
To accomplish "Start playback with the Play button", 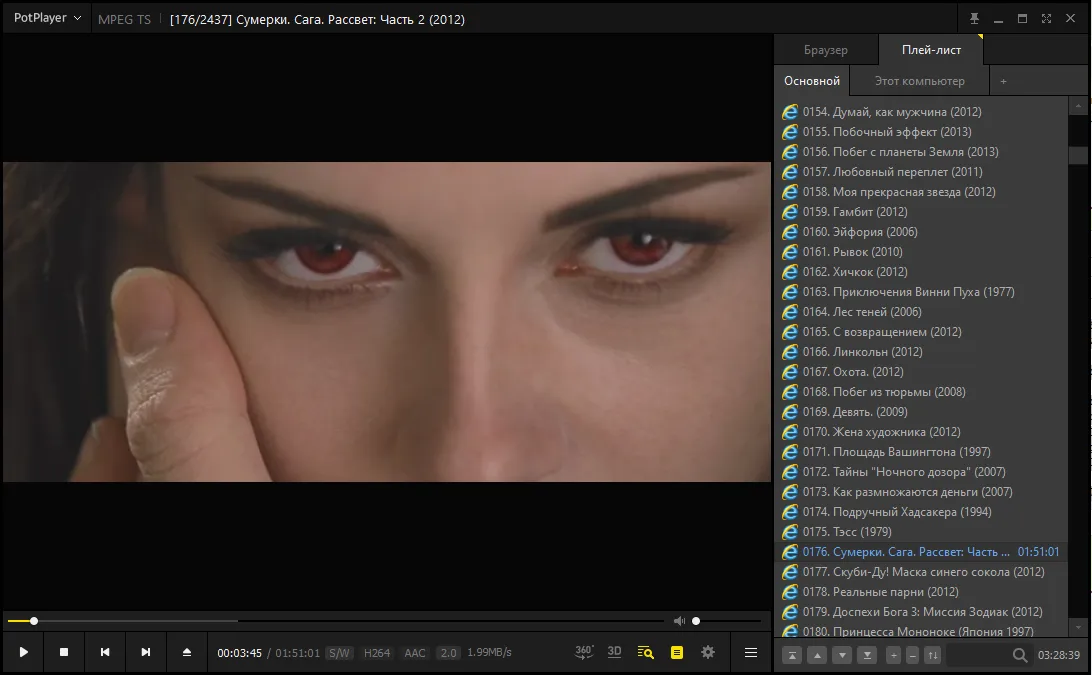I will click(x=24, y=653).
